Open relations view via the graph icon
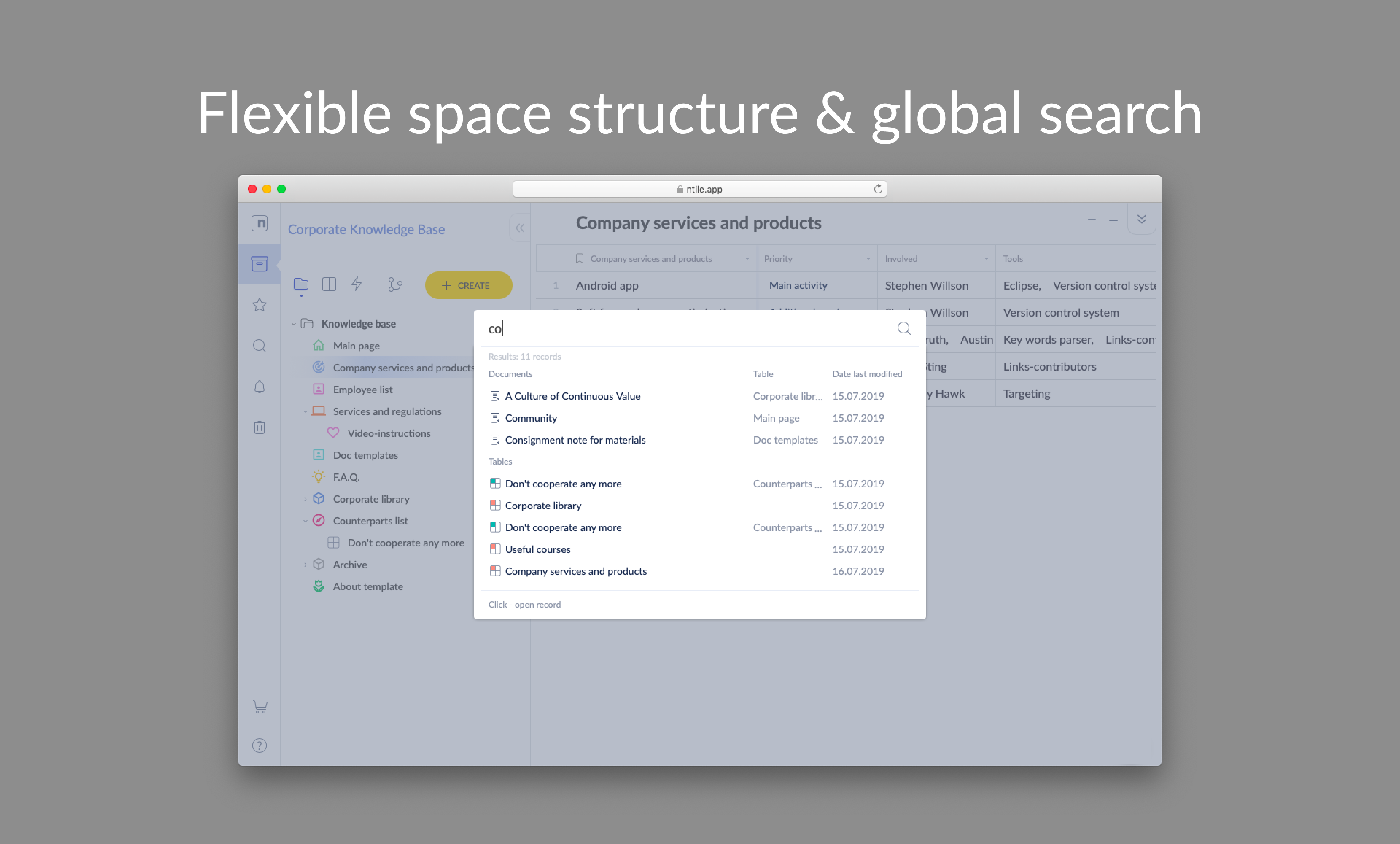1400x844 pixels. (396, 285)
